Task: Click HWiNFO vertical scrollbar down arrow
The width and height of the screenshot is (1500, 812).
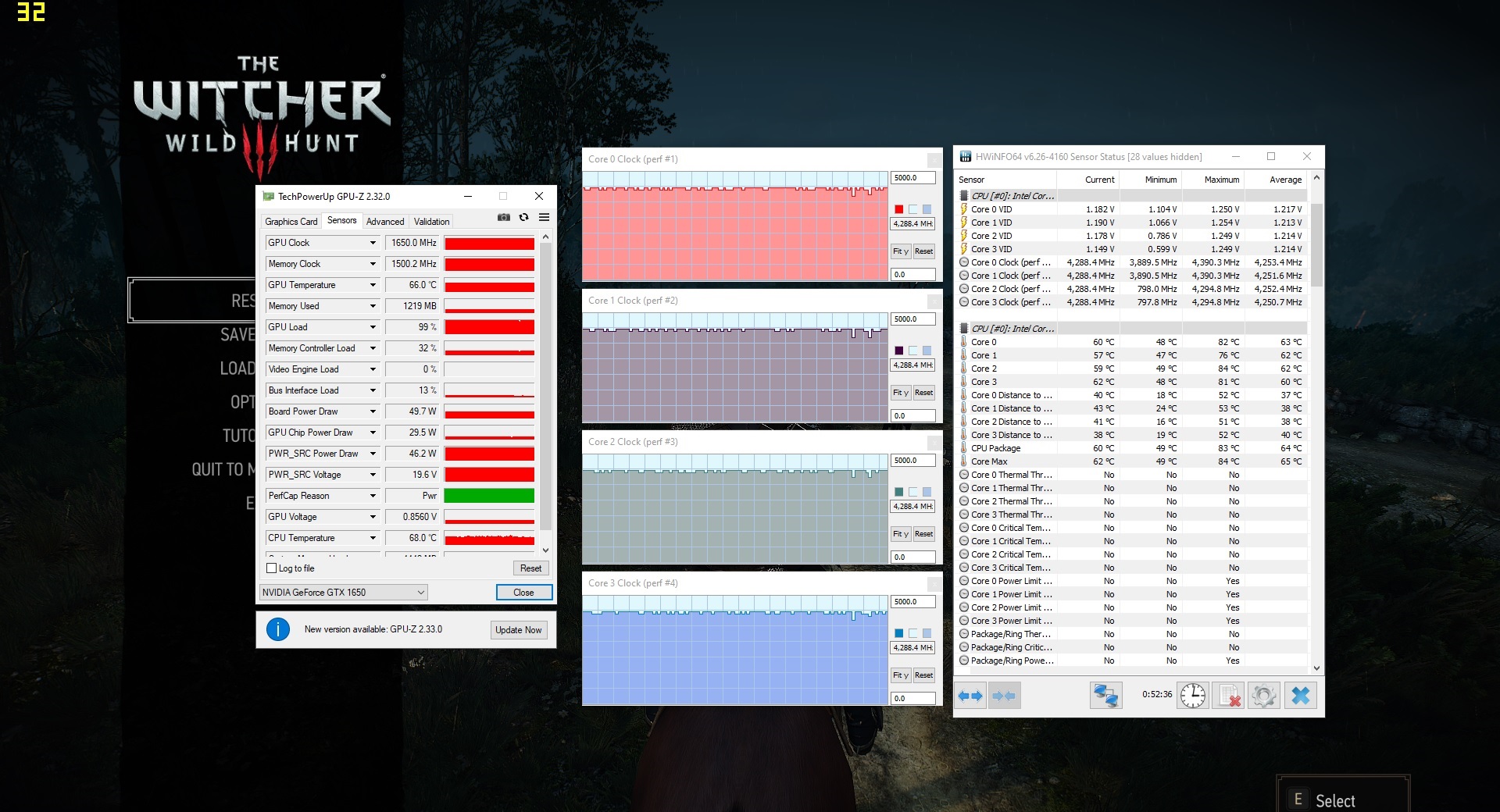Action: click(1316, 668)
